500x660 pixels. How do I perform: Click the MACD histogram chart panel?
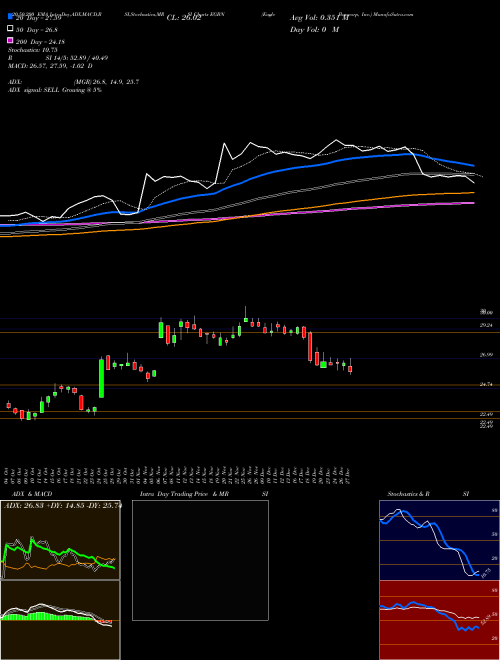[x=60, y=620]
